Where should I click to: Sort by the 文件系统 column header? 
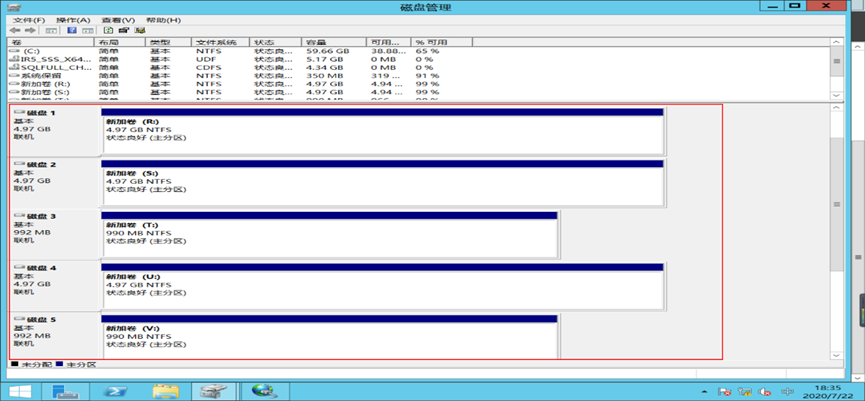point(221,42)
